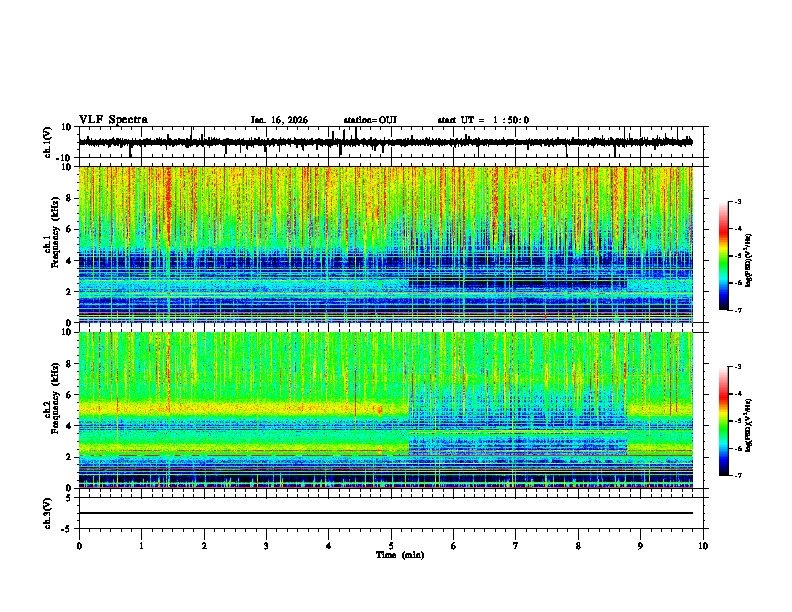Click inside the ch.2 spectrogram panel

pyautogui.click(x=386, y=410)
